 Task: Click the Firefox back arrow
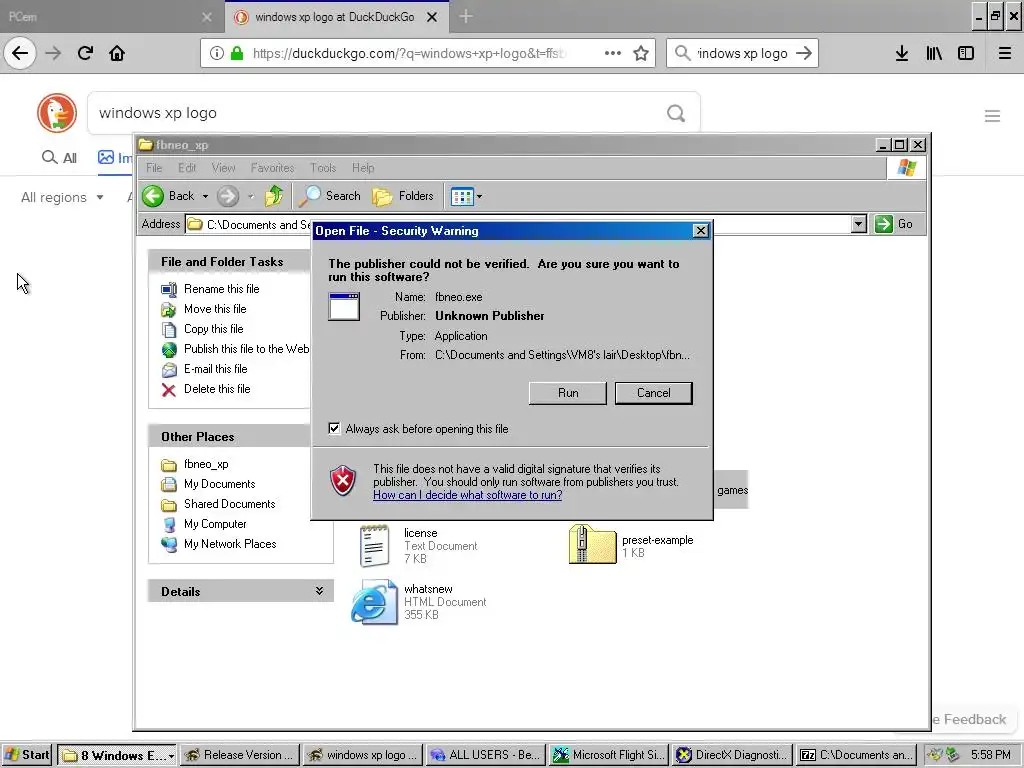point(20,53)
